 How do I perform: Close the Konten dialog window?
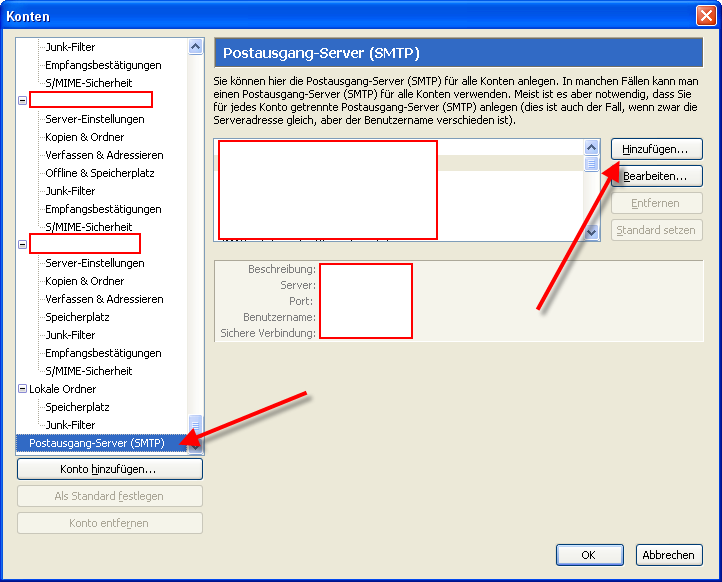point(704,15)
